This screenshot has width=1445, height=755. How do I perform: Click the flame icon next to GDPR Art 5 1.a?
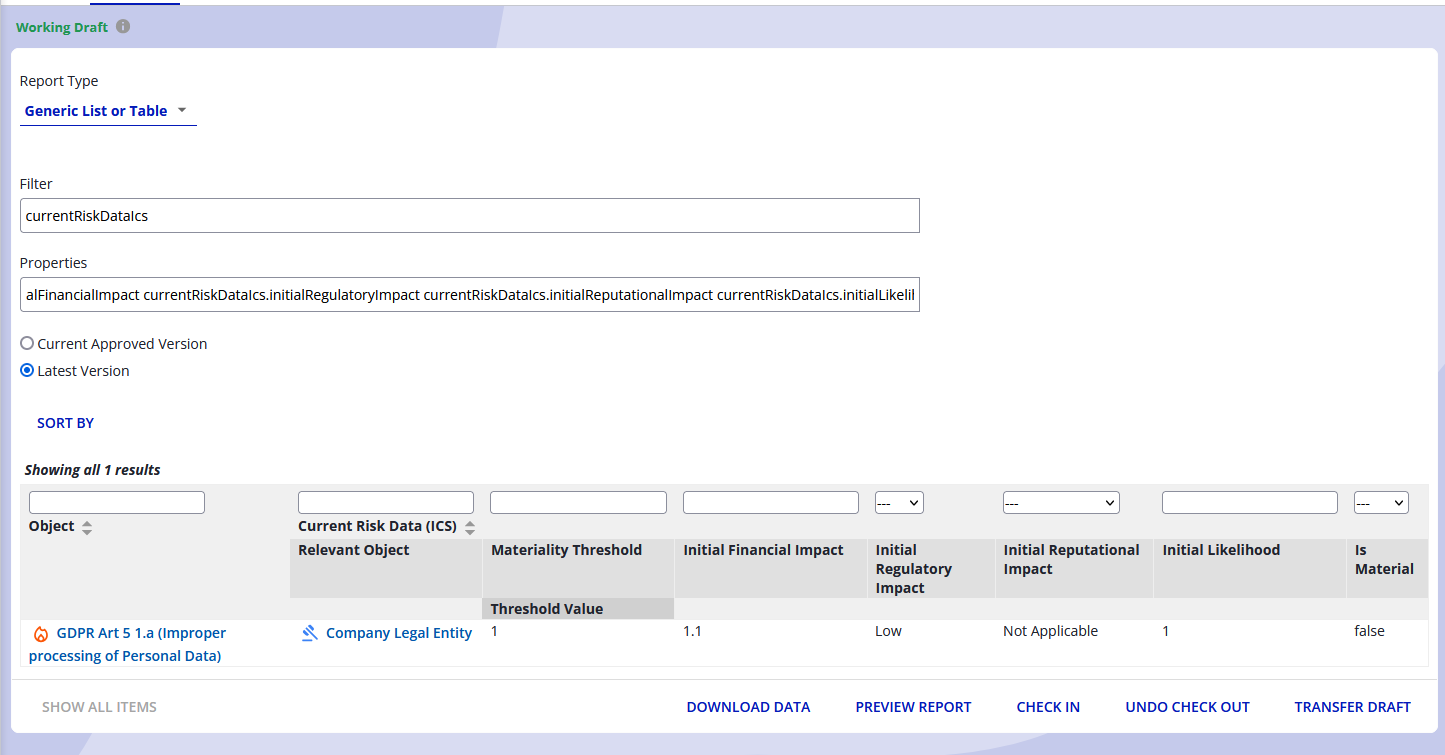41,634
